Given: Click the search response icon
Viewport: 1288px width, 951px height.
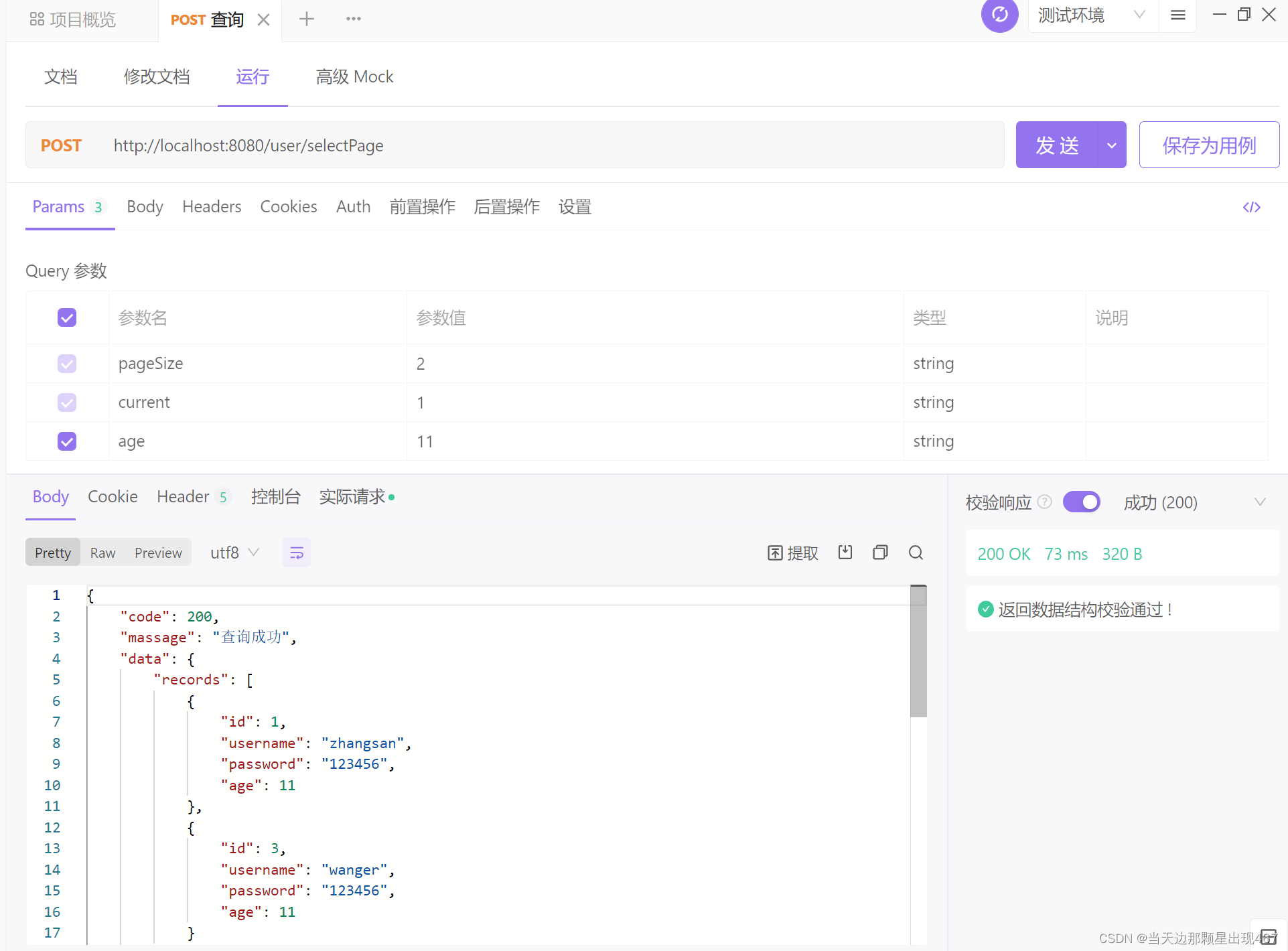Looking at the screenshot, I should tap(916, 553).
